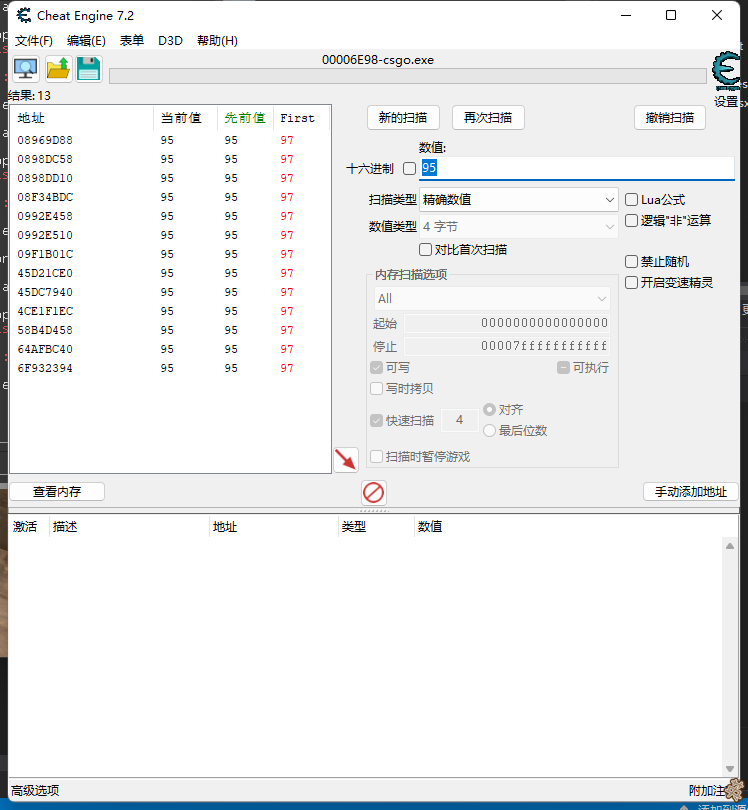Click the 起始 start address field
This screenshot has width=748, height=810.
click(507, 323)
